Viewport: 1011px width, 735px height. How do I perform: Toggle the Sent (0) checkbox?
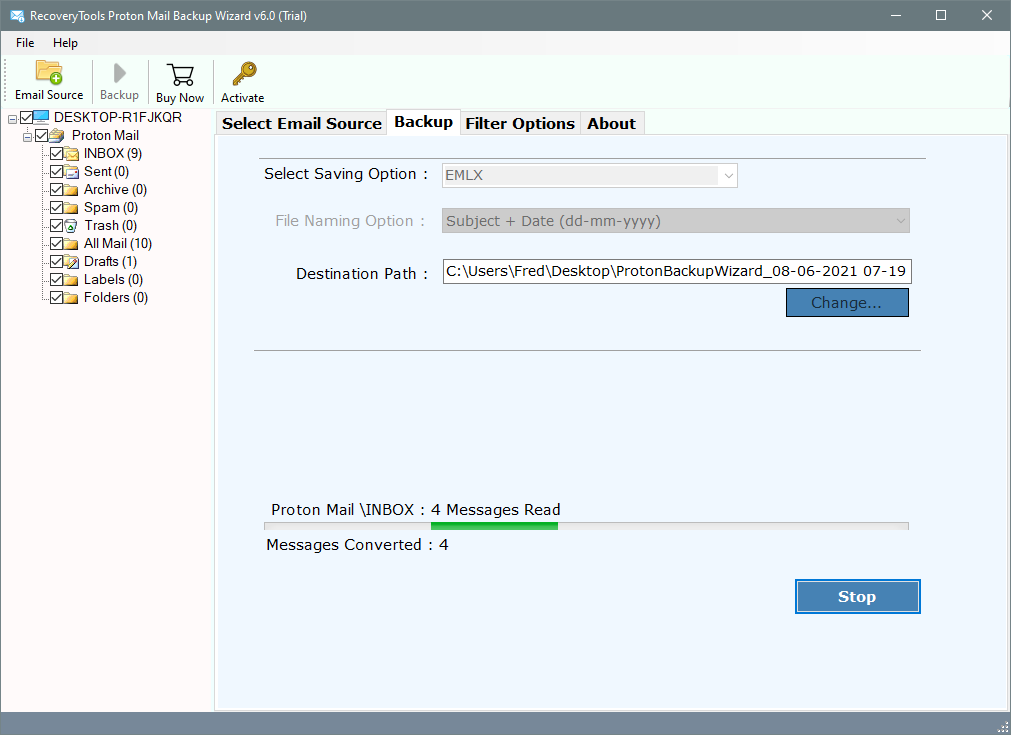57,172
